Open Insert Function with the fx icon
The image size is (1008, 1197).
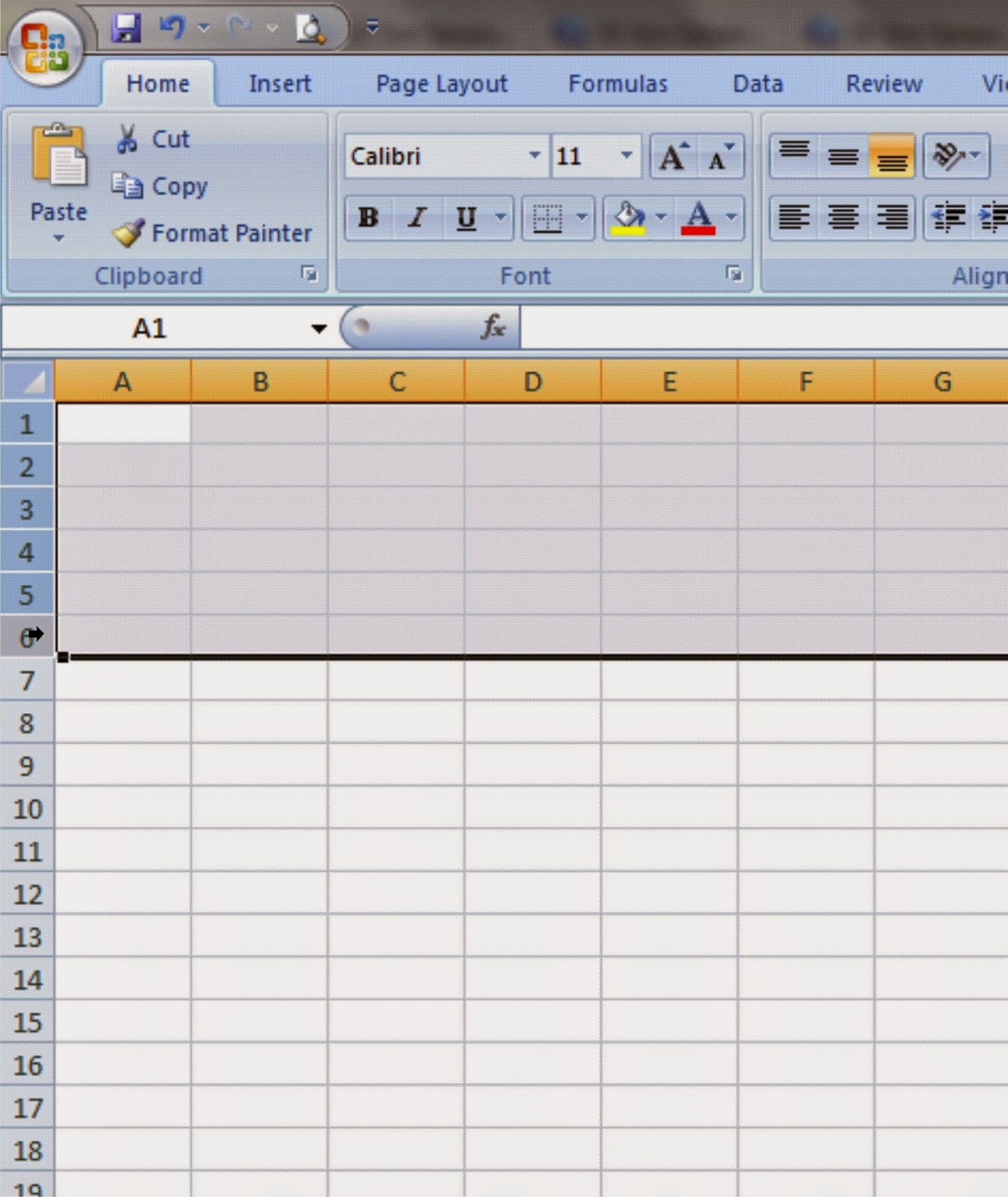point(494,328)
